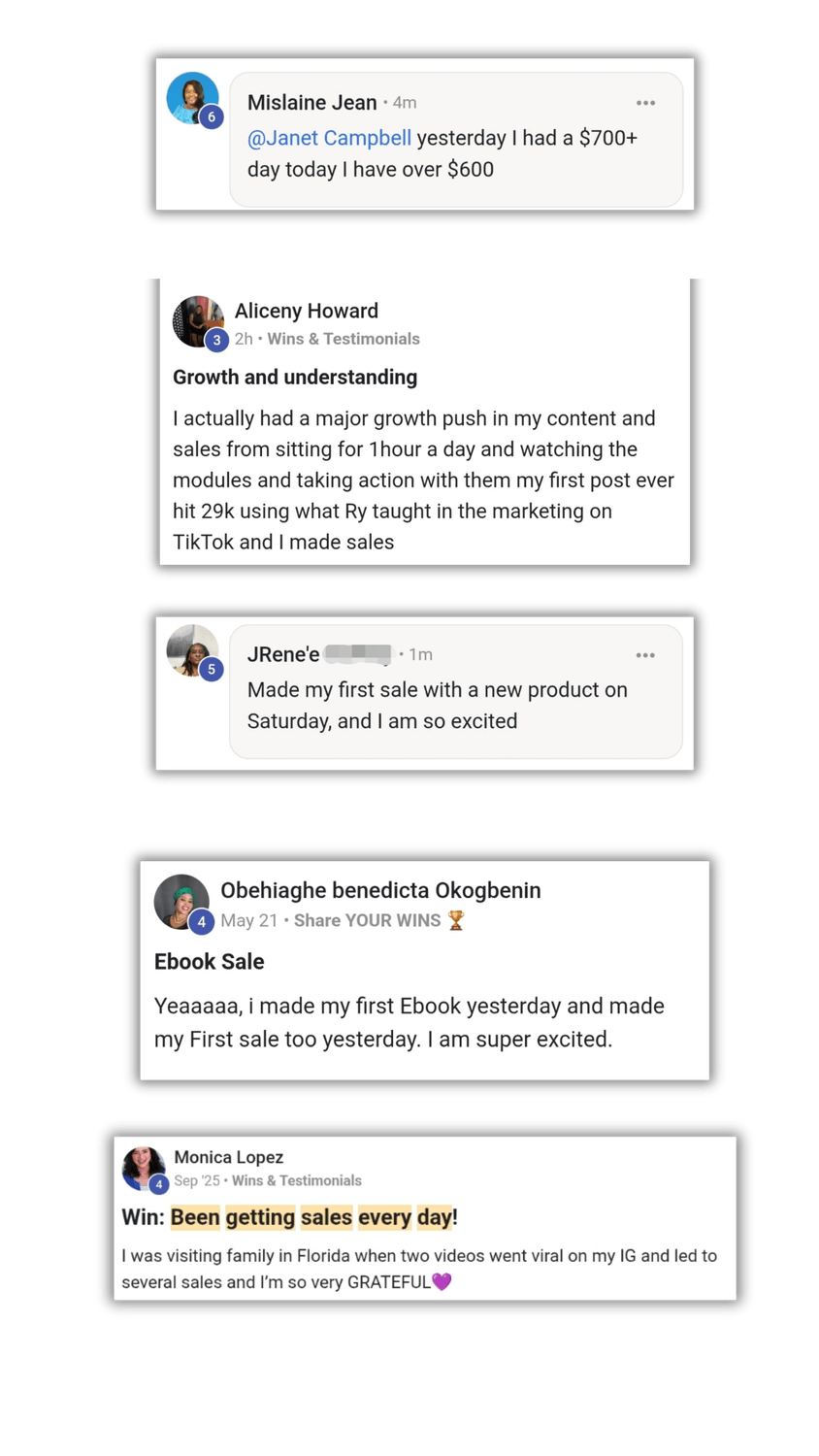Click Obehiaghe benedicta Okogbenin's avatar
The image size is (819, 1456).
click(179, 900)
